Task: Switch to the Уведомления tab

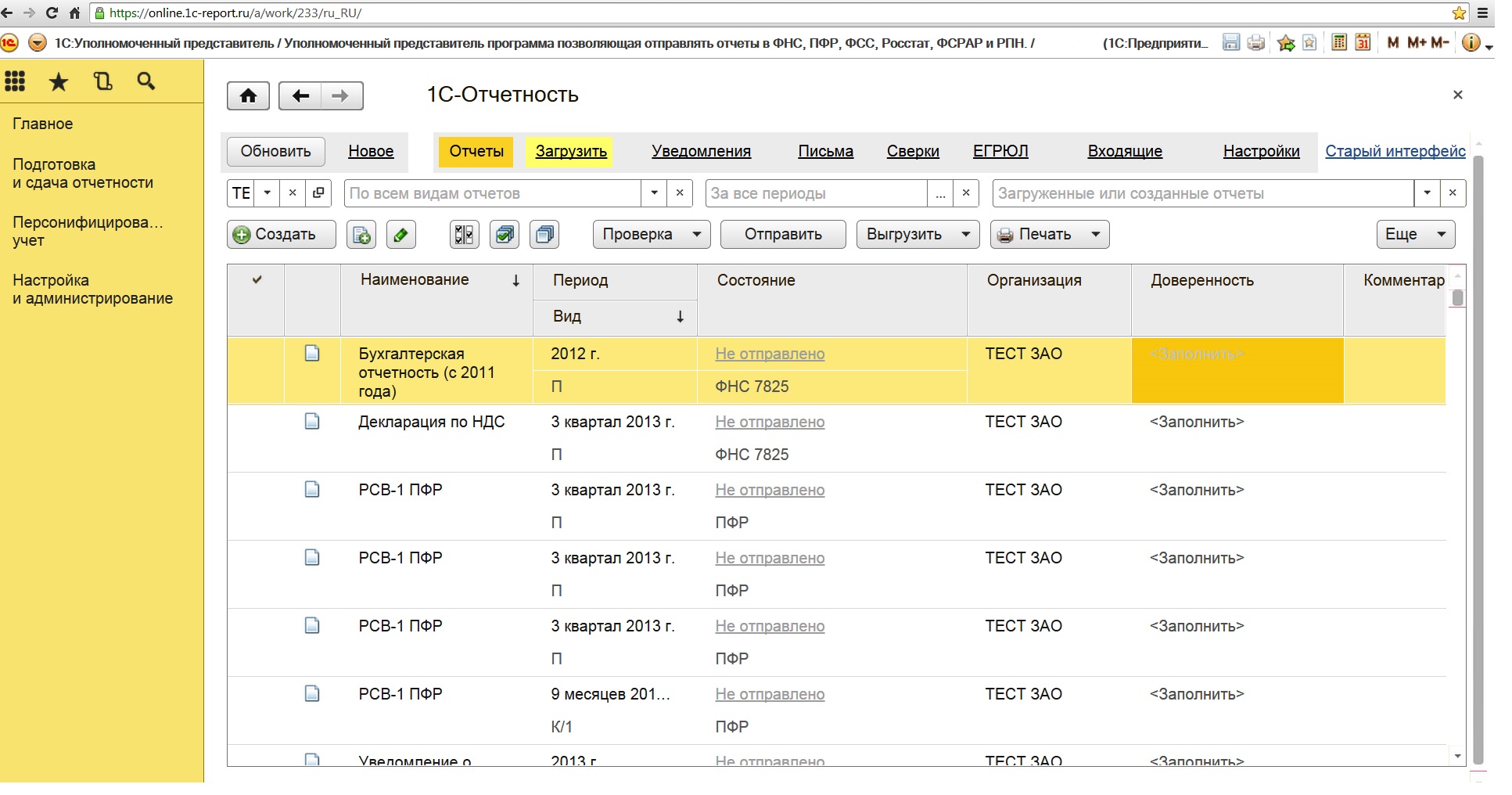Action: (x=702, y=151)
